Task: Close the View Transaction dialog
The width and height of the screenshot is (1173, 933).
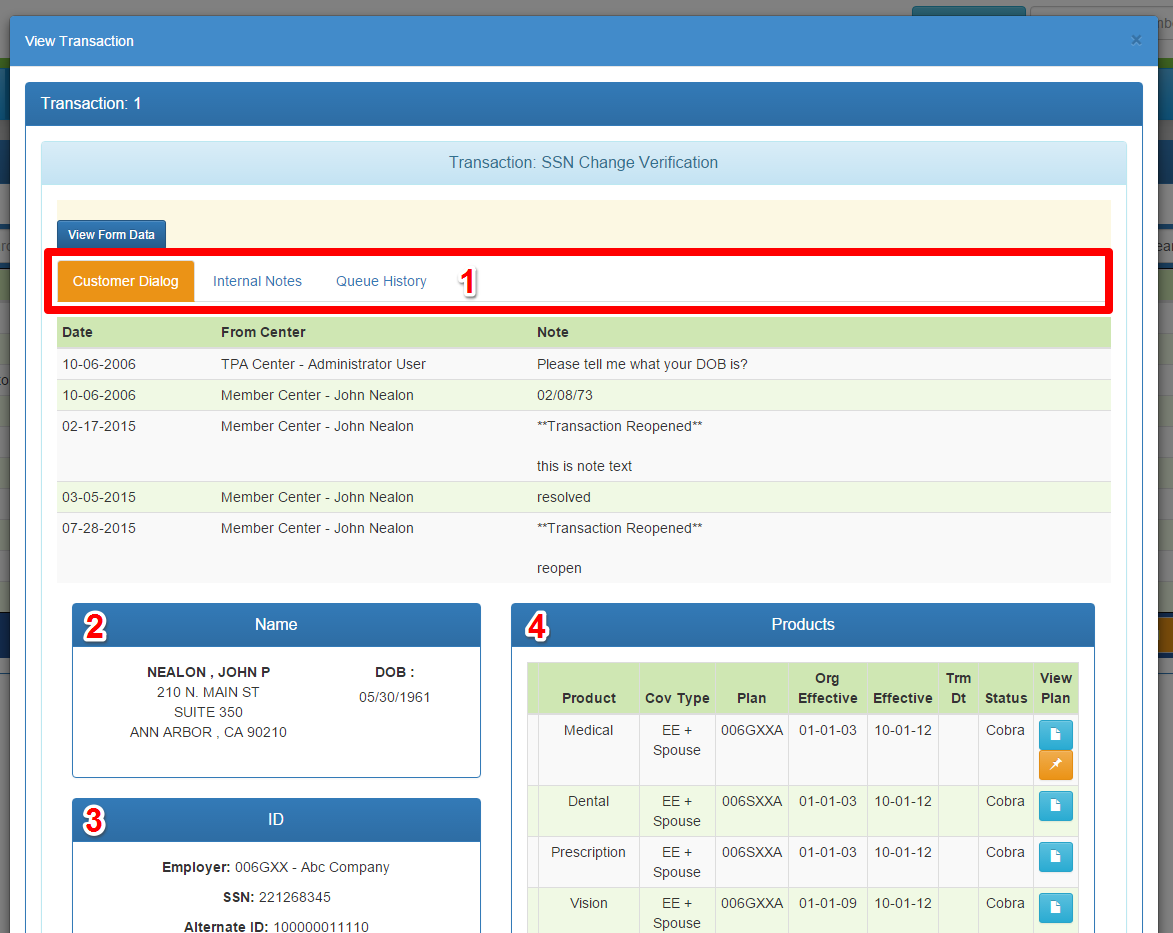Action: pos(1135,40)
